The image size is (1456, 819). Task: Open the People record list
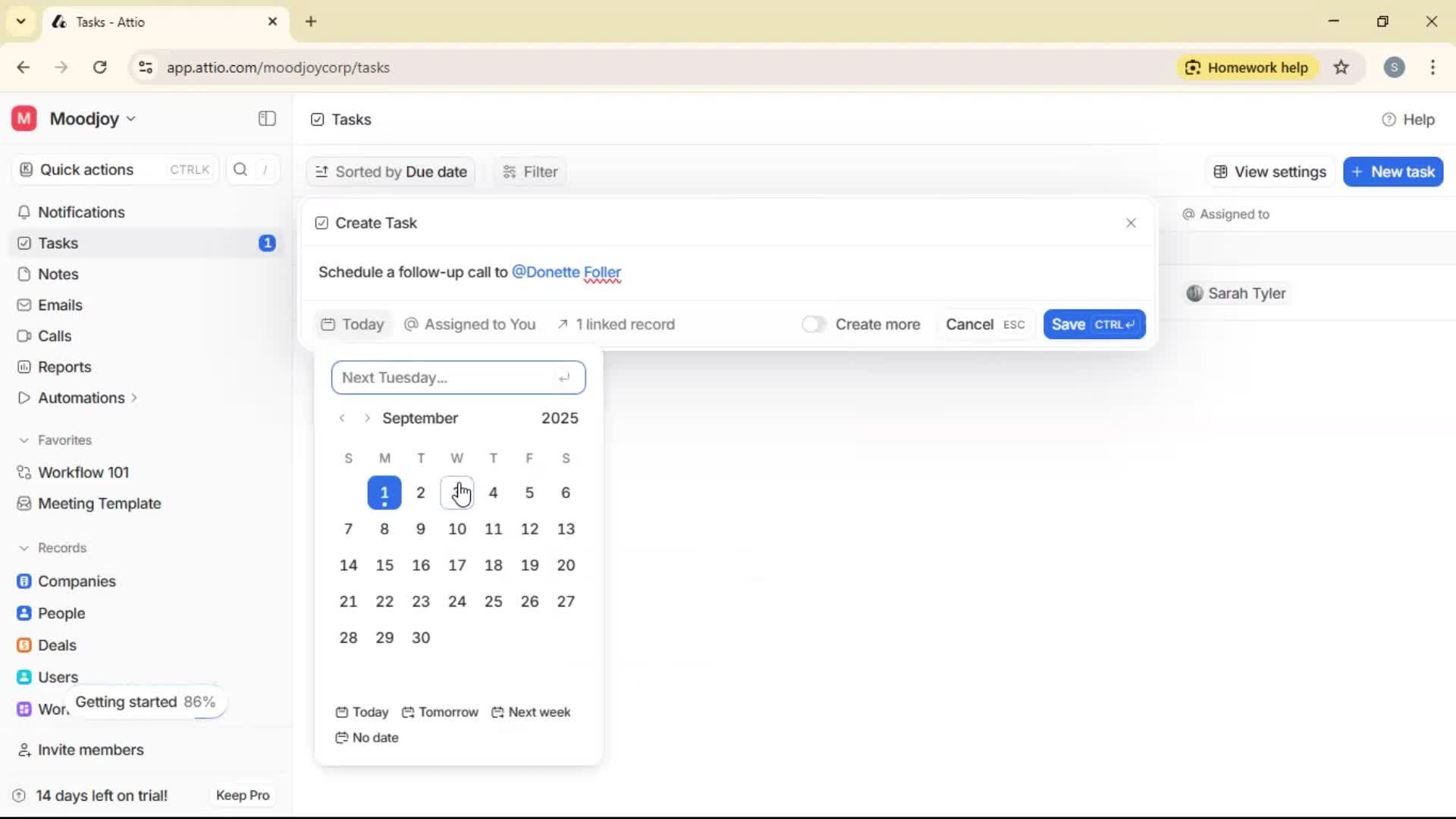pyautogui.click(x=61, y=613)
